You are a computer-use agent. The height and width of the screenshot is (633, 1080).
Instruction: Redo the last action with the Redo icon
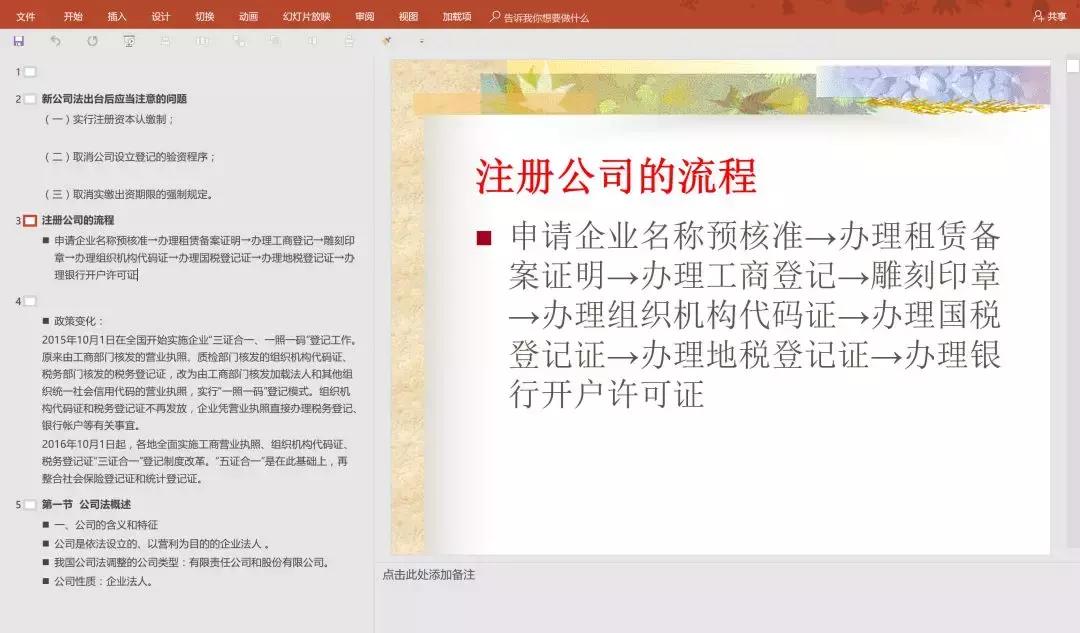tap(92, 42)
